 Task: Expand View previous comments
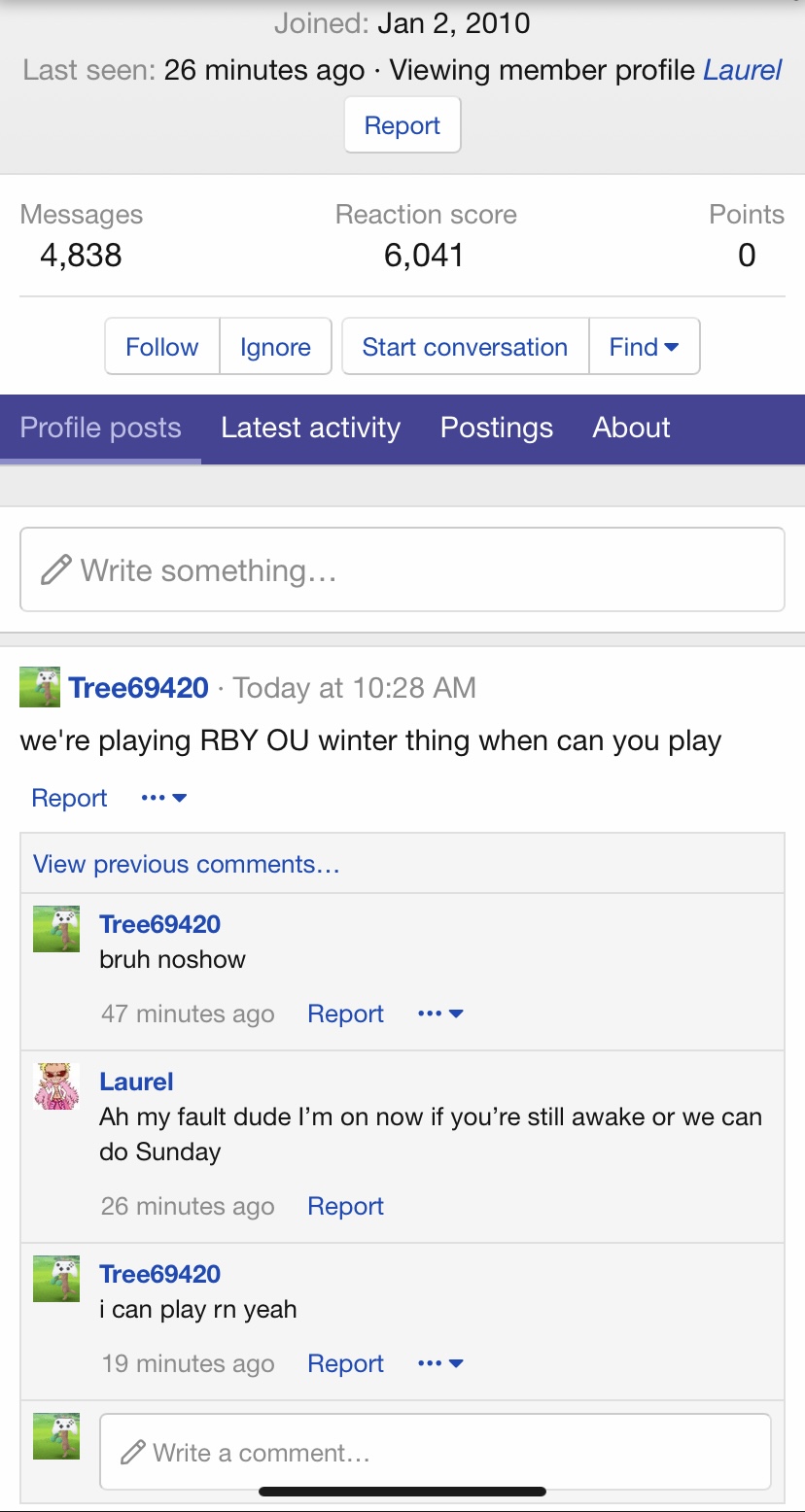(187, 864)
